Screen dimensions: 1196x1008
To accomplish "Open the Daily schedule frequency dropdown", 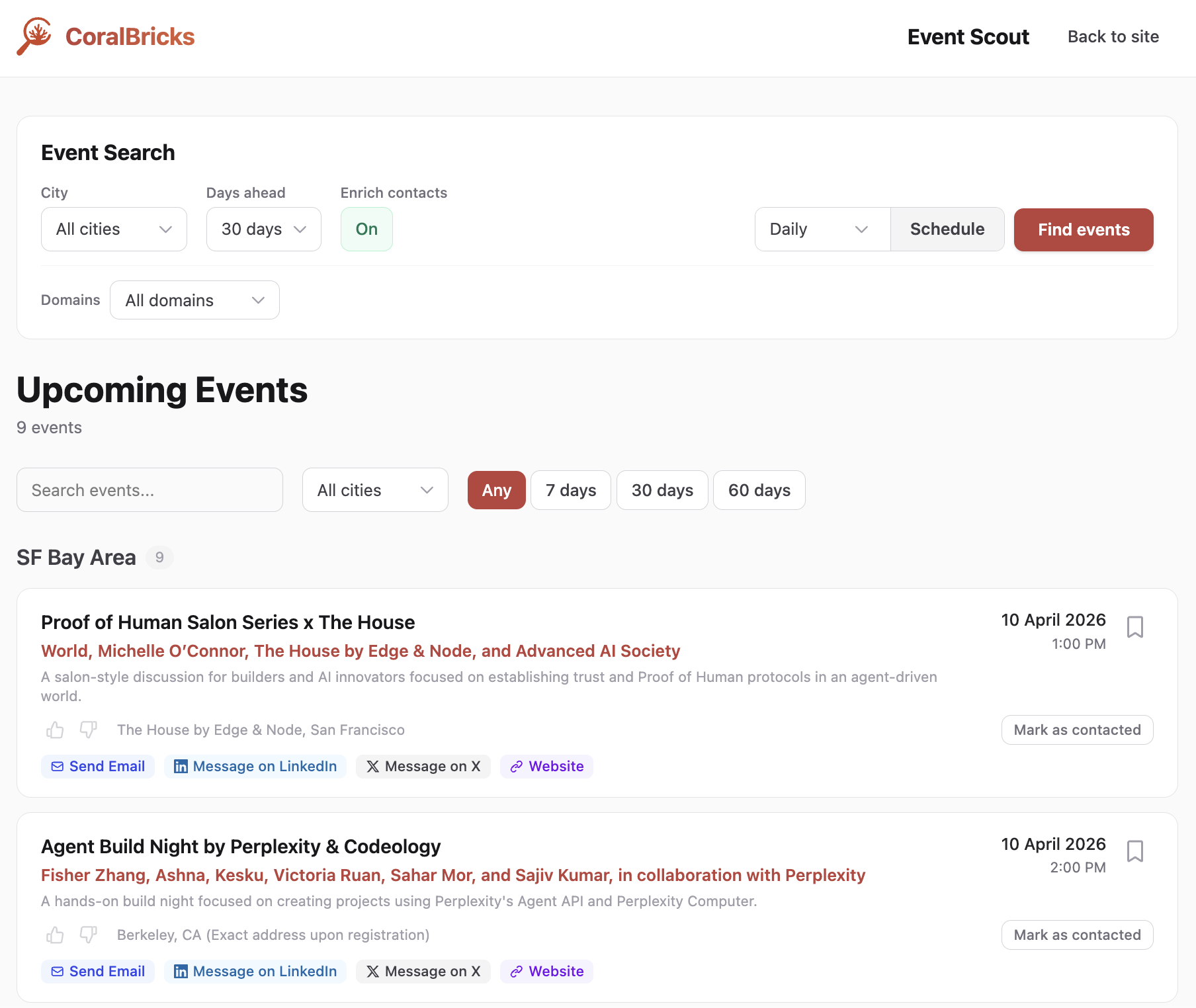I will click(x=822, y=230).
